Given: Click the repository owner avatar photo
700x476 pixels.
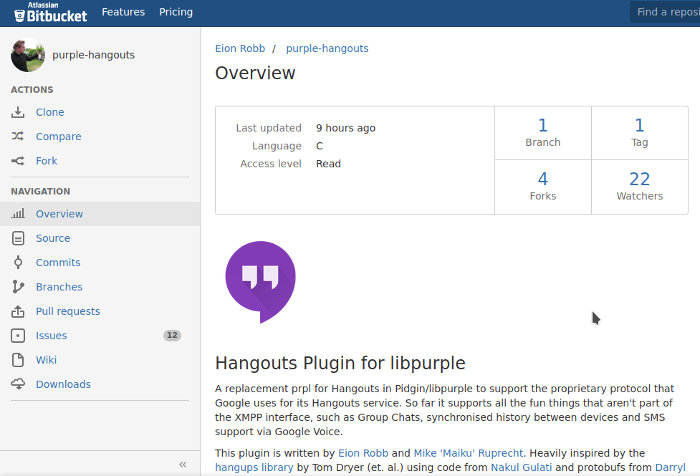Looking at the screenshot, I should coord(28,55).
